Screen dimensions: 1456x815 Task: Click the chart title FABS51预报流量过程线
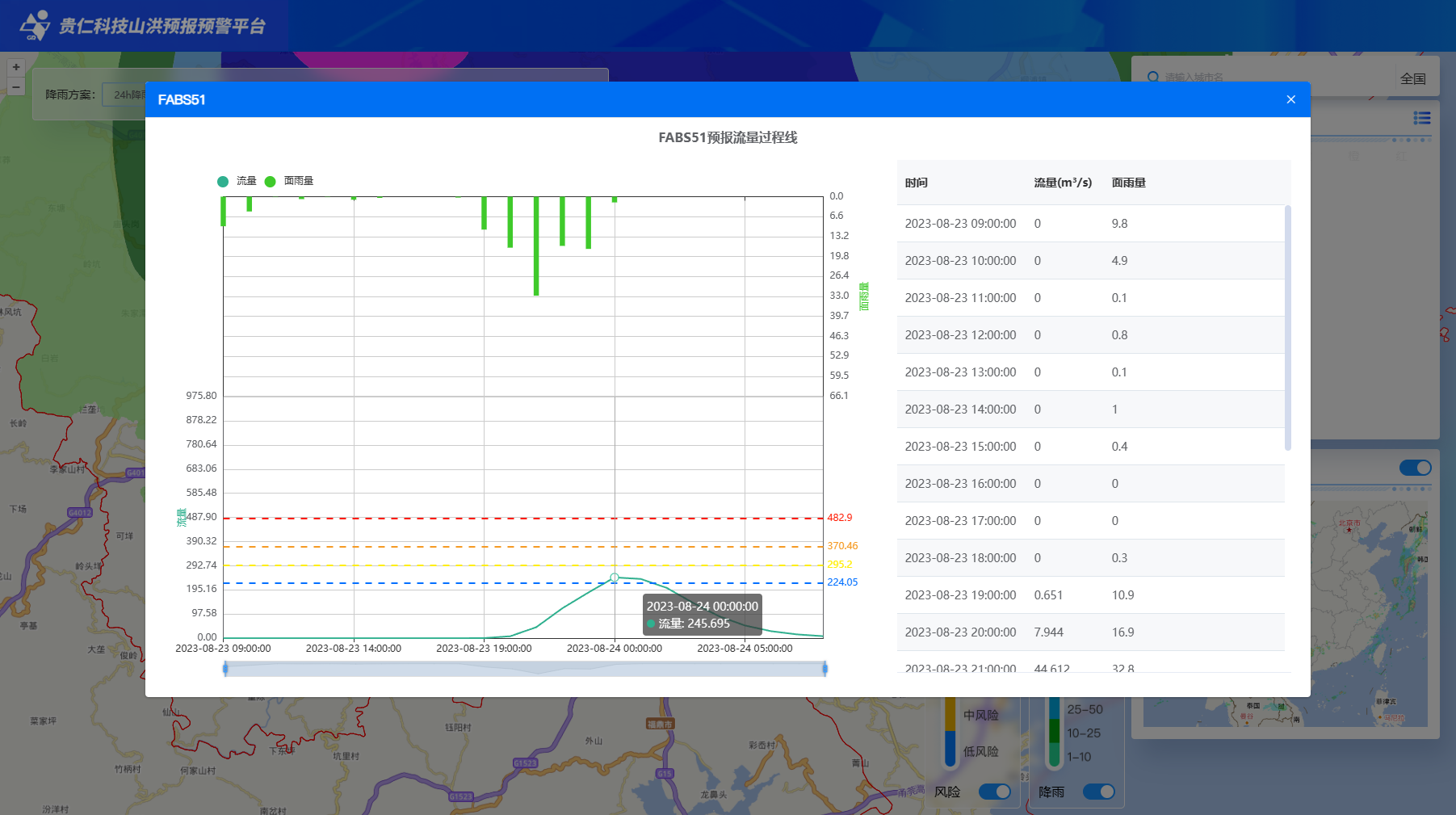click(728, 137)
